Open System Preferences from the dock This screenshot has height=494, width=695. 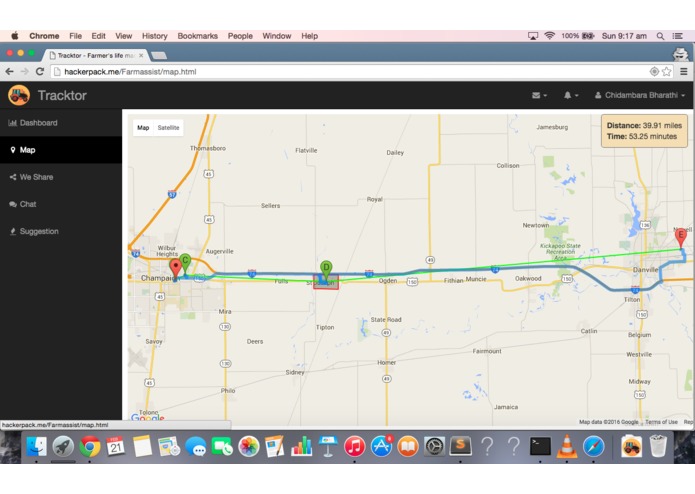tap(434, 446)
